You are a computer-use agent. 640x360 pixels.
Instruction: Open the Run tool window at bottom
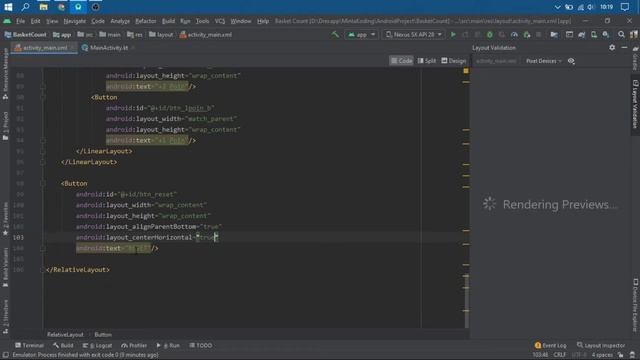[168, 345]
